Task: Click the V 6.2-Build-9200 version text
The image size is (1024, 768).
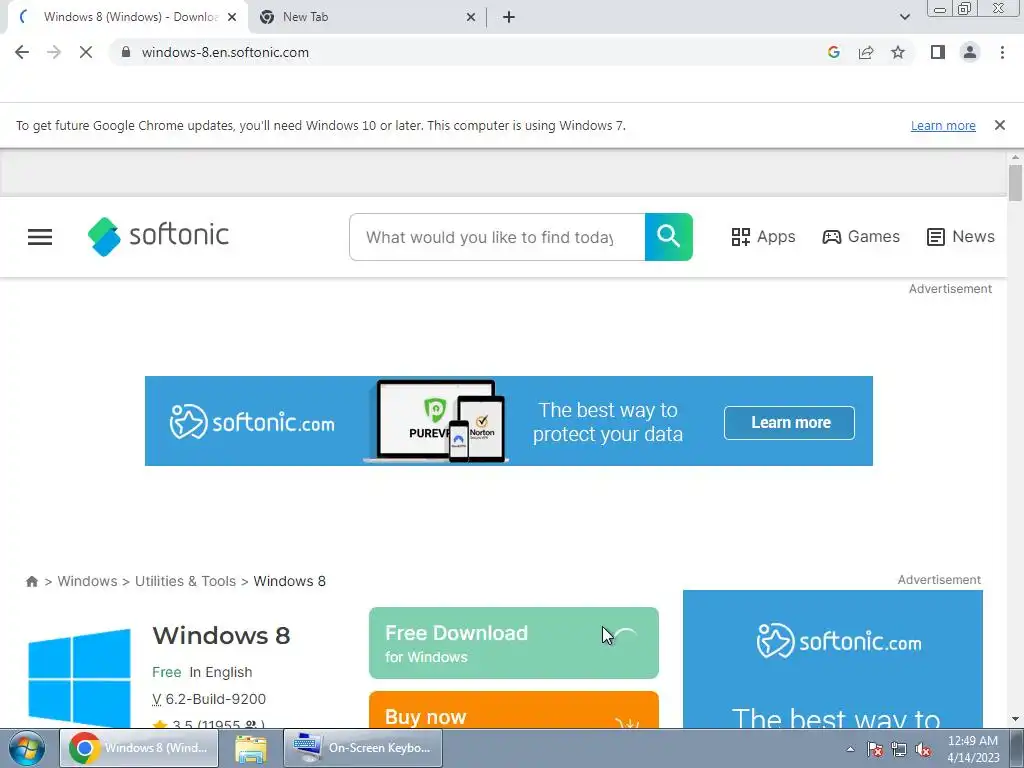Action: point(209,699)
